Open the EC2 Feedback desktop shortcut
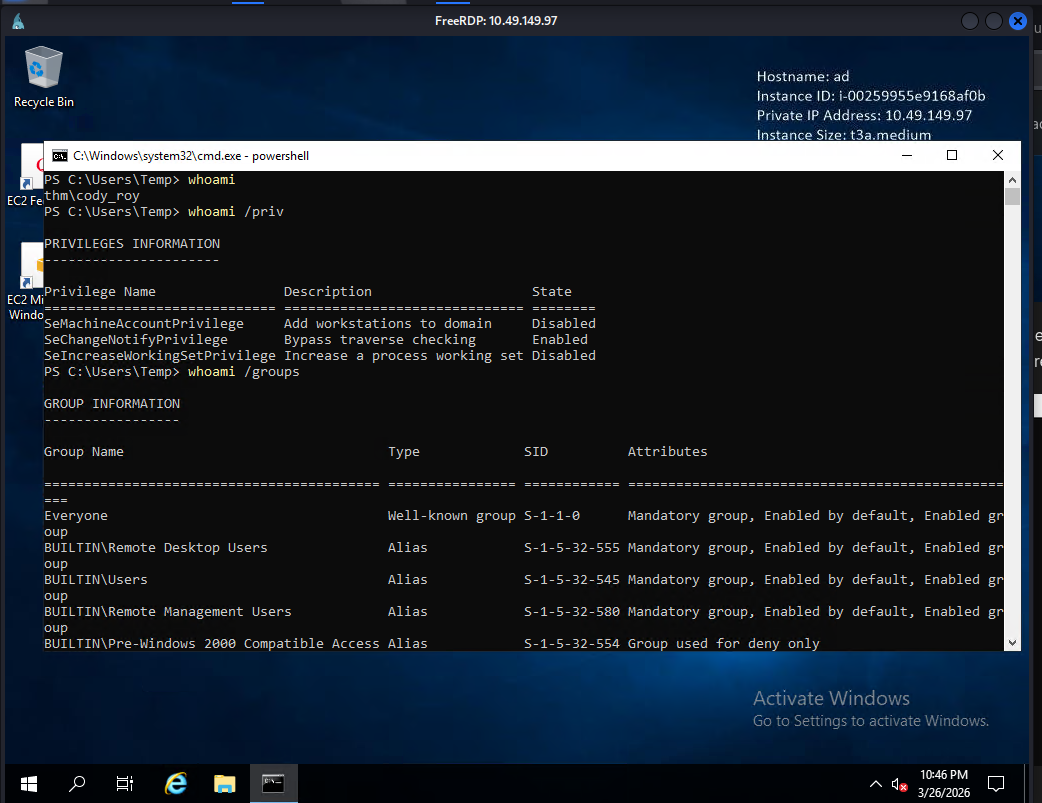This screenshot has width=1042, height=803. pos(27,176)
